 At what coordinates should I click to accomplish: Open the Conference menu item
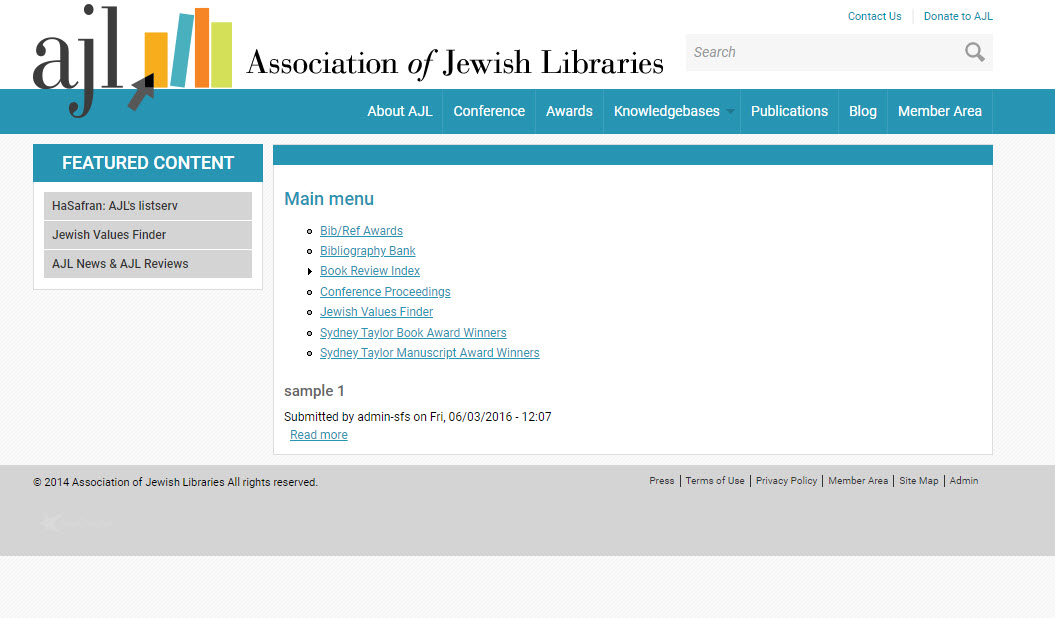point(489,111)
